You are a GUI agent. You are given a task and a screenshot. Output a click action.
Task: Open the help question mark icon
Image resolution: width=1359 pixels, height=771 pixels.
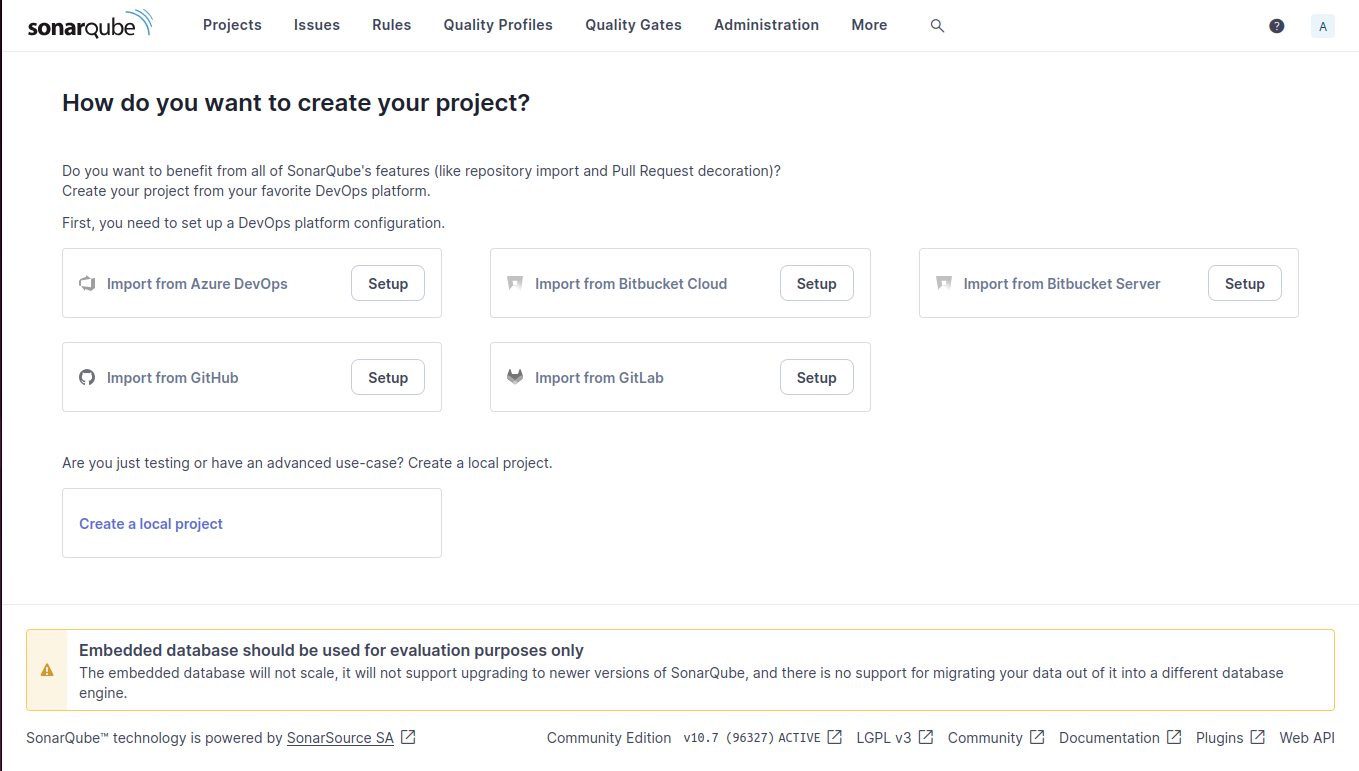coord(1276,26)
